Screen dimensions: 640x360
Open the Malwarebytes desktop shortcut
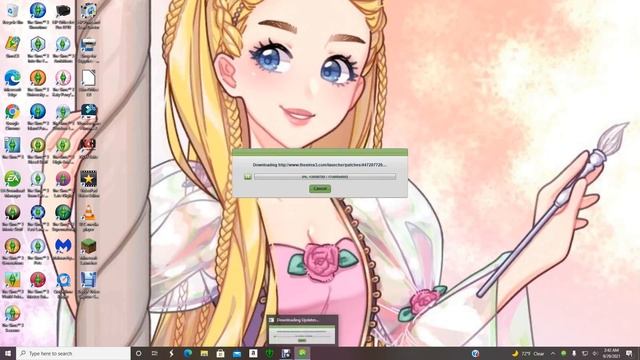tap(63, 249)
